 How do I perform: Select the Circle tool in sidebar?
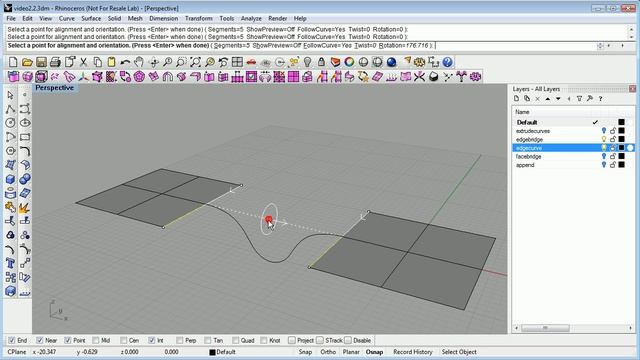tap(10, 123)
